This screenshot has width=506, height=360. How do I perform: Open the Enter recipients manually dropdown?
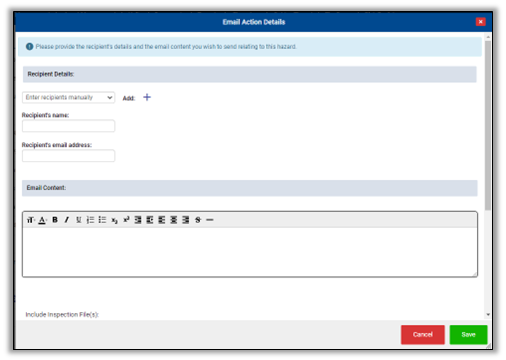69,97
